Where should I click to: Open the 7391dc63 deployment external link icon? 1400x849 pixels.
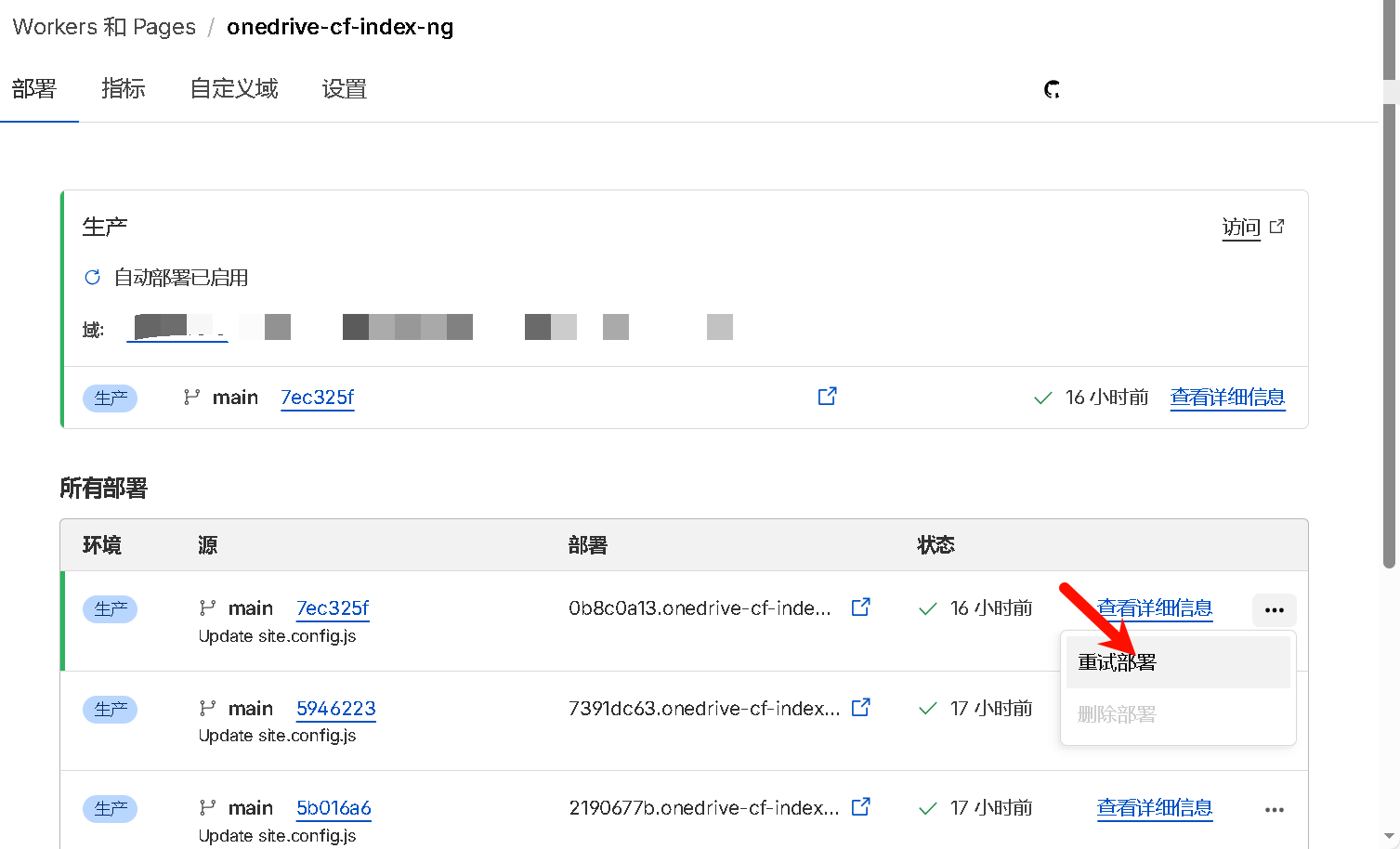coord(861,708)
